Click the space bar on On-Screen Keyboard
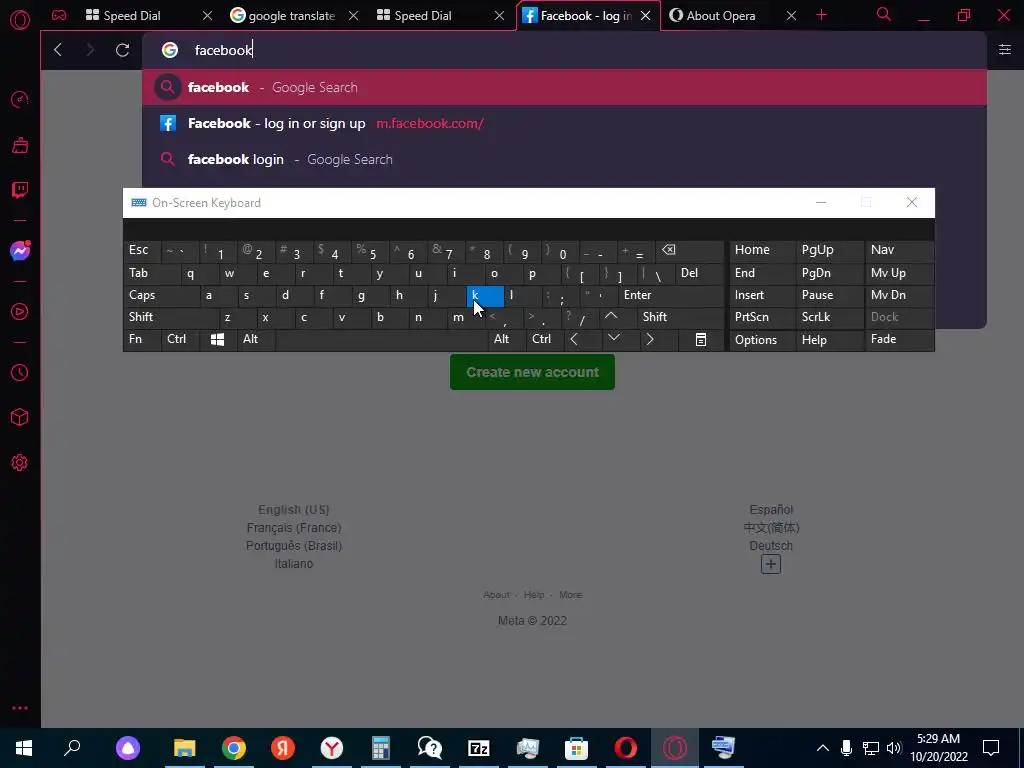 (x=381, y=339)
